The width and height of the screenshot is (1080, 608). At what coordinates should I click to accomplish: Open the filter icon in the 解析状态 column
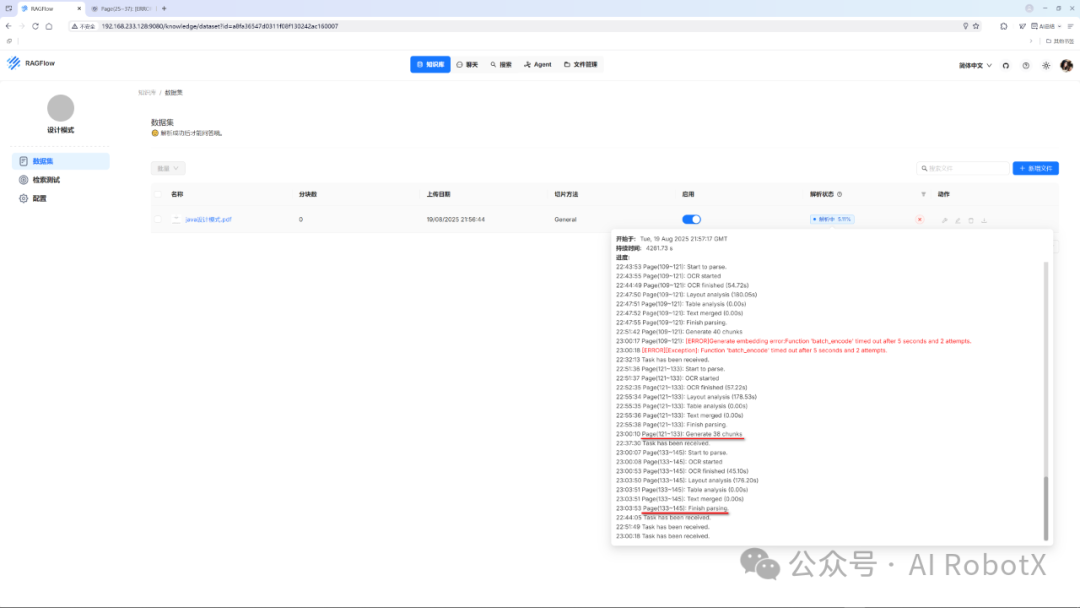coord(923,194)
